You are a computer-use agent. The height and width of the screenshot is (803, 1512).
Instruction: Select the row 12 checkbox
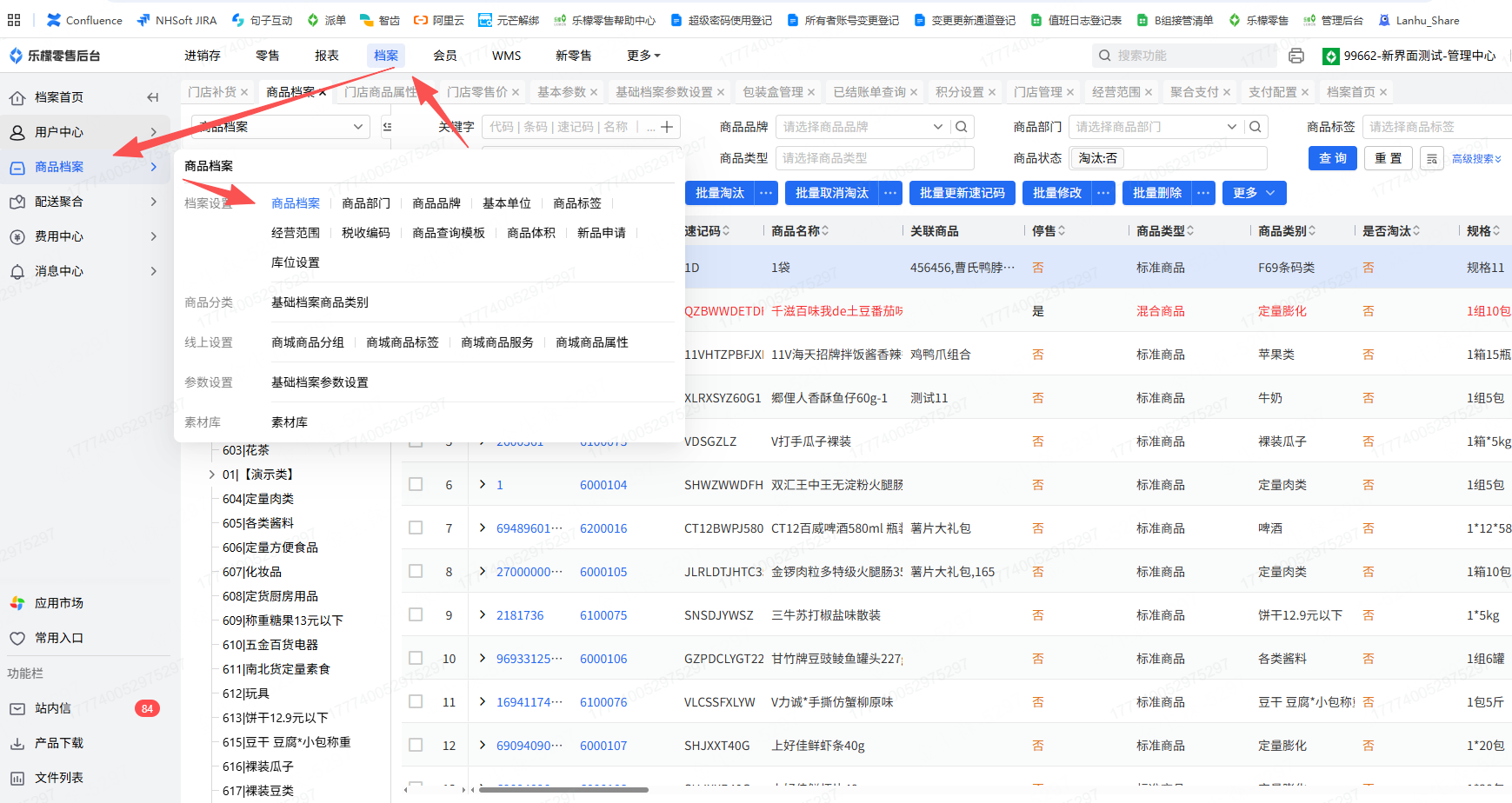pos(416,745)
